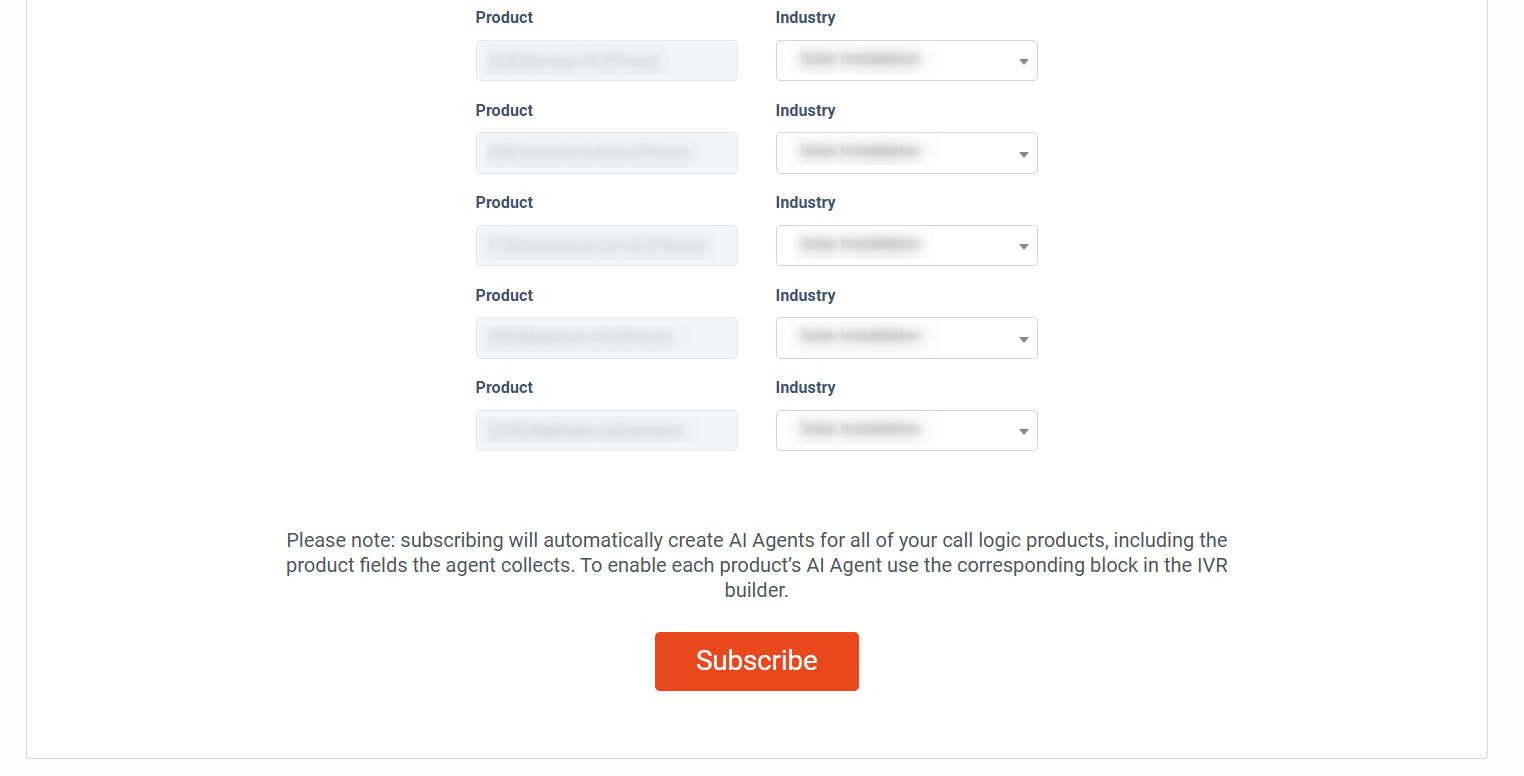Click the caret arrow in the bottom Industry select
Screen dimensions: 1524x776
(x=1023, y=432)
